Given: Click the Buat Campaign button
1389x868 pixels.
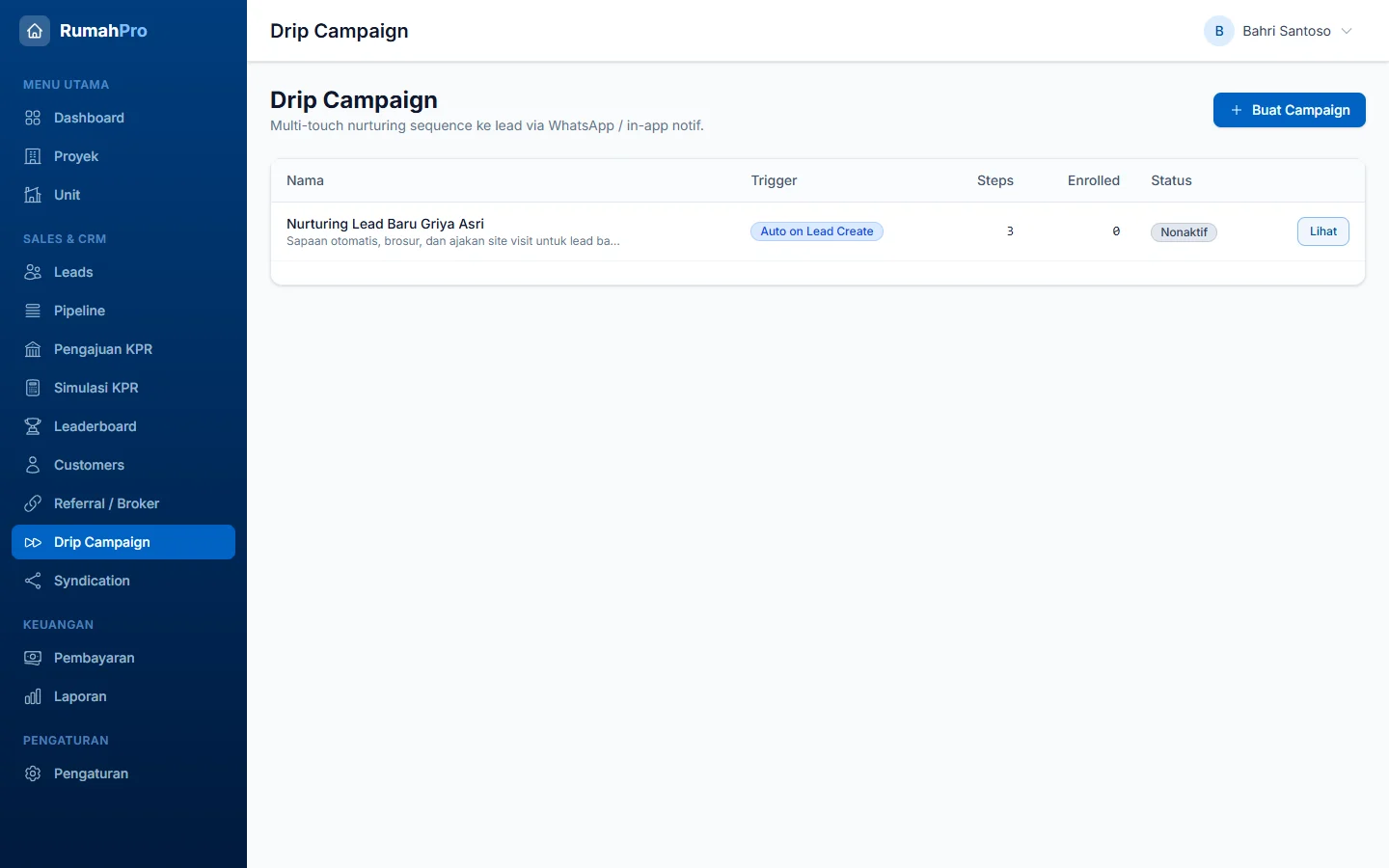Looking at the screenshot, I should [1290, 110].
